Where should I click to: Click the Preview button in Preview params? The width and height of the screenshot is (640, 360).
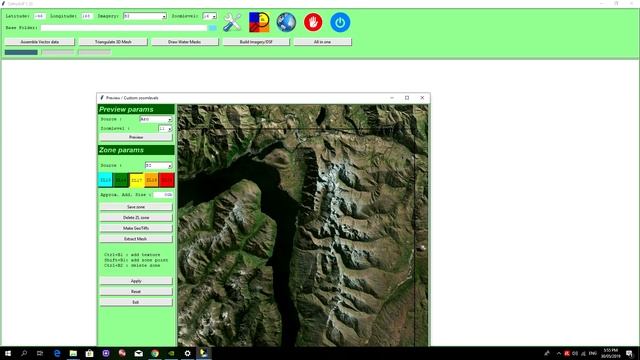coord(136,137)
